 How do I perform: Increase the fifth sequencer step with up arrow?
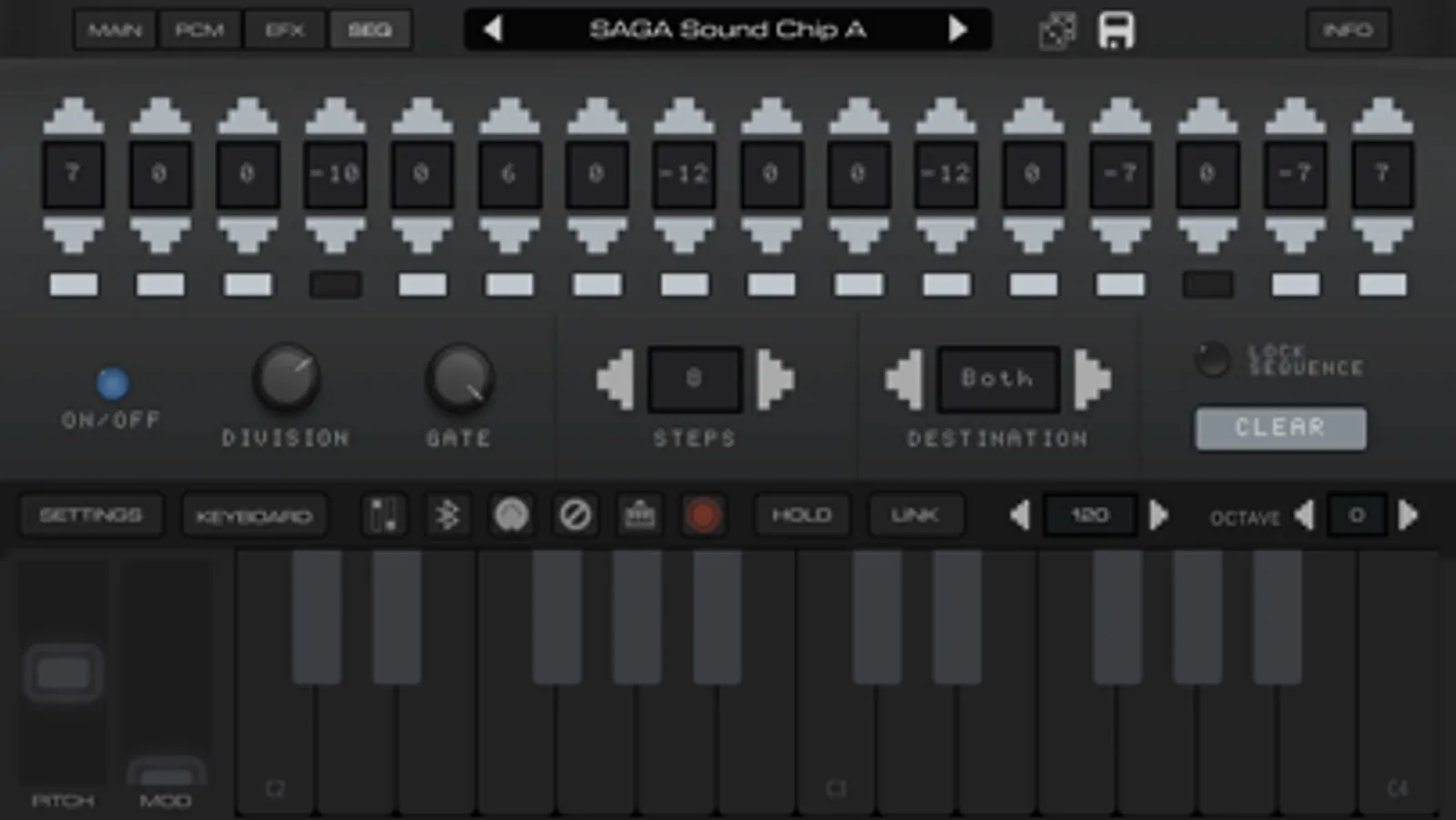[x=423, y=116]
